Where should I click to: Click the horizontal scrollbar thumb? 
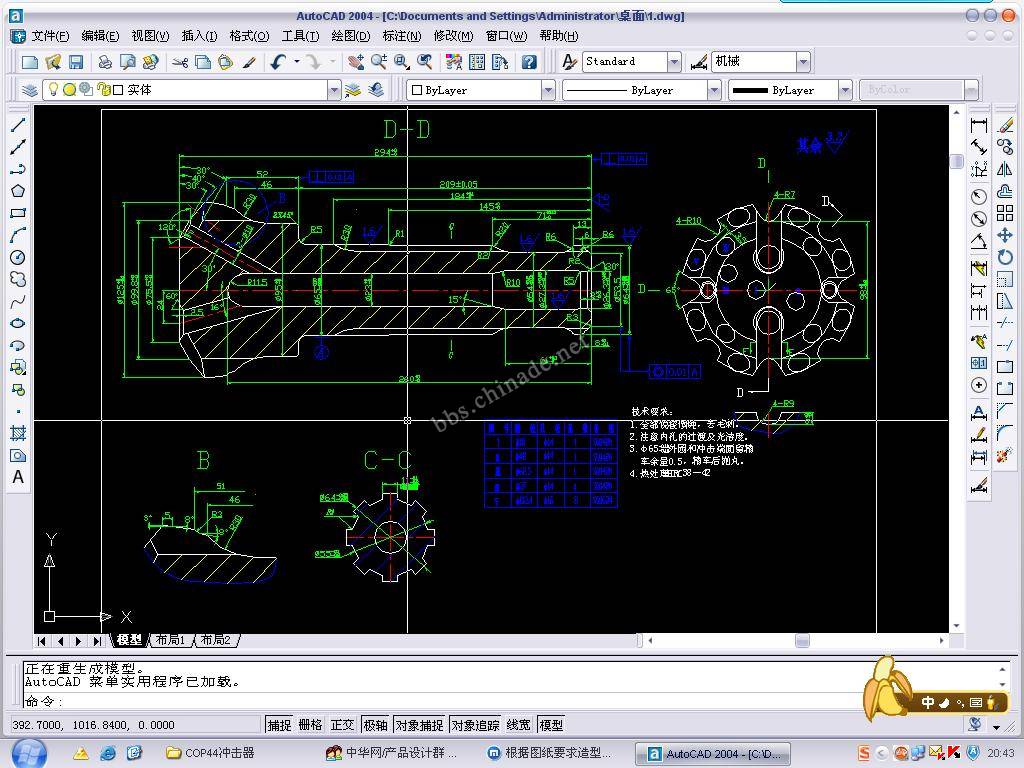point(802,641)
